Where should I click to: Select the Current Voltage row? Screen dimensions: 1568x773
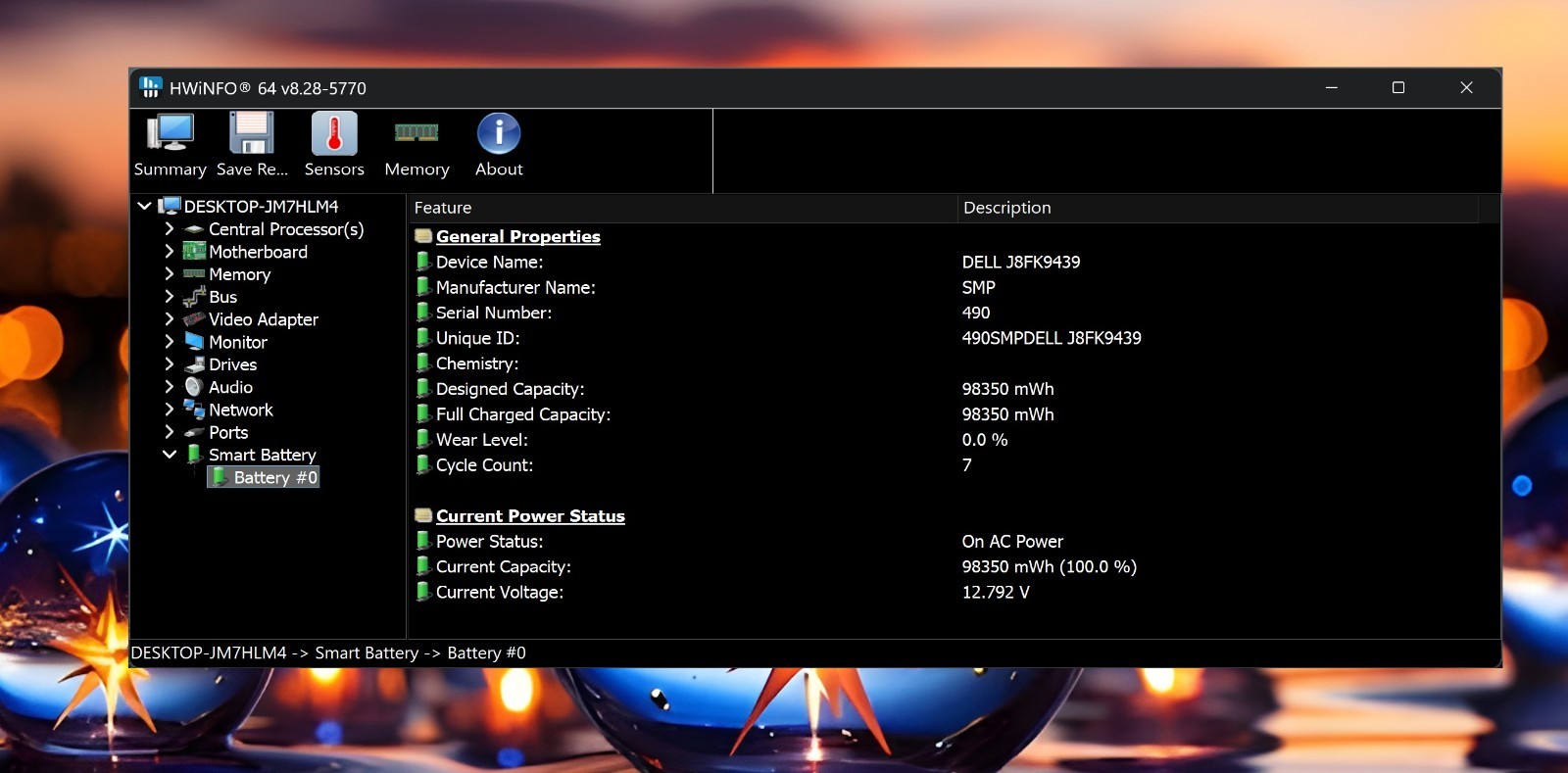[953, 592]
